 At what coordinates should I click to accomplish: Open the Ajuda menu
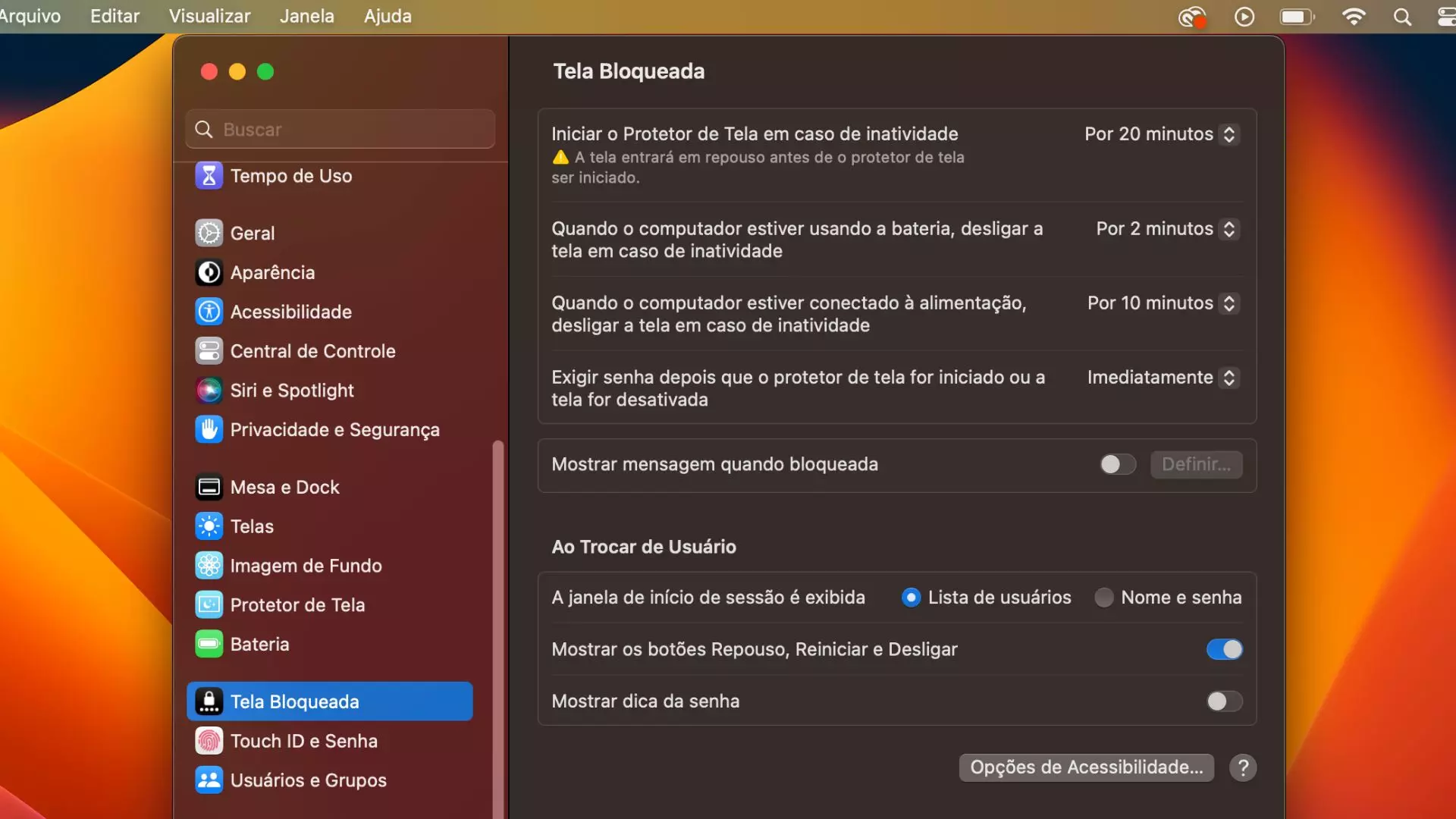click(387, 16)
